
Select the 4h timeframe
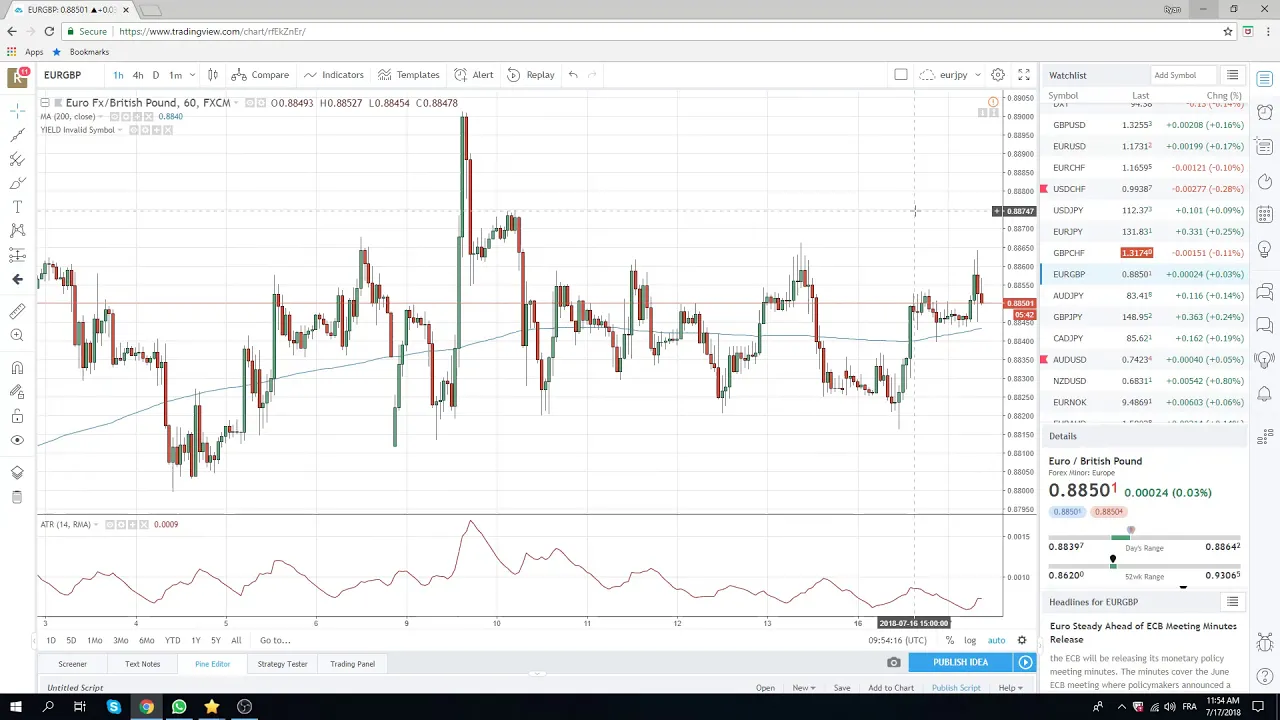pos(138,75)
